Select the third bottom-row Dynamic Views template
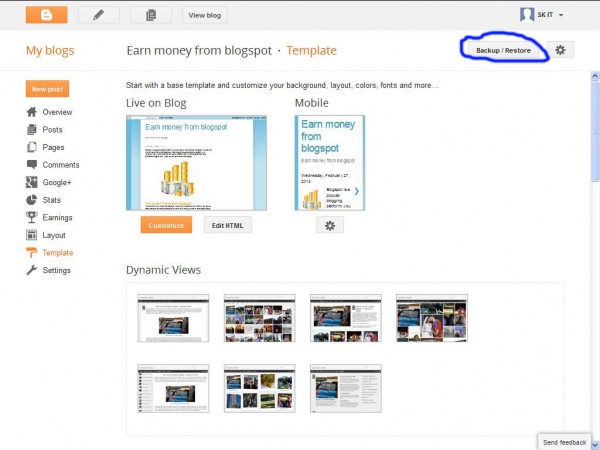This screenshot has height=450, width=600. tap(346, 388)
